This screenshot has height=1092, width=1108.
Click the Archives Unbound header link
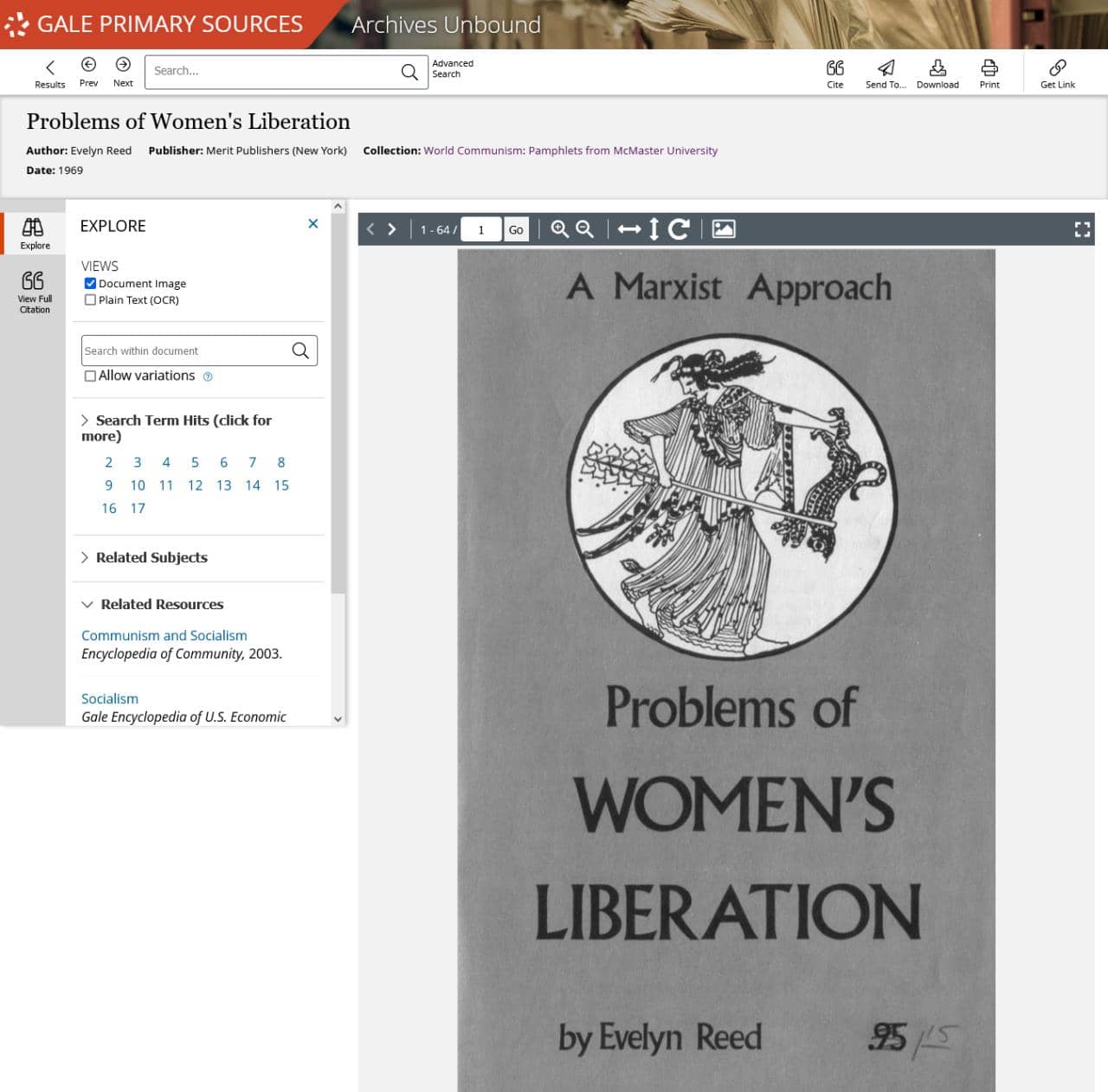tap(446, 24)
